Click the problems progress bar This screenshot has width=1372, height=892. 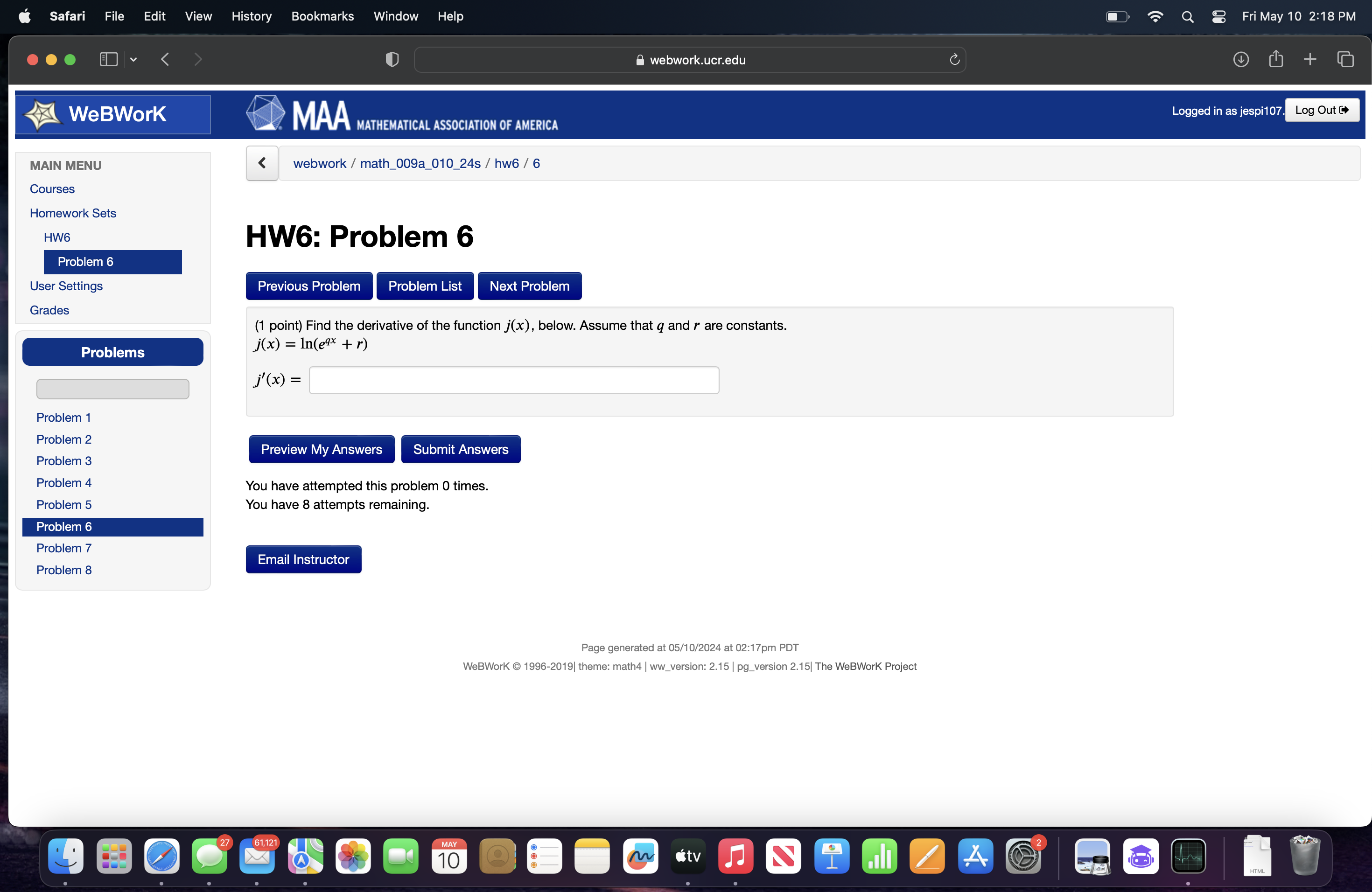coord(112,389)
